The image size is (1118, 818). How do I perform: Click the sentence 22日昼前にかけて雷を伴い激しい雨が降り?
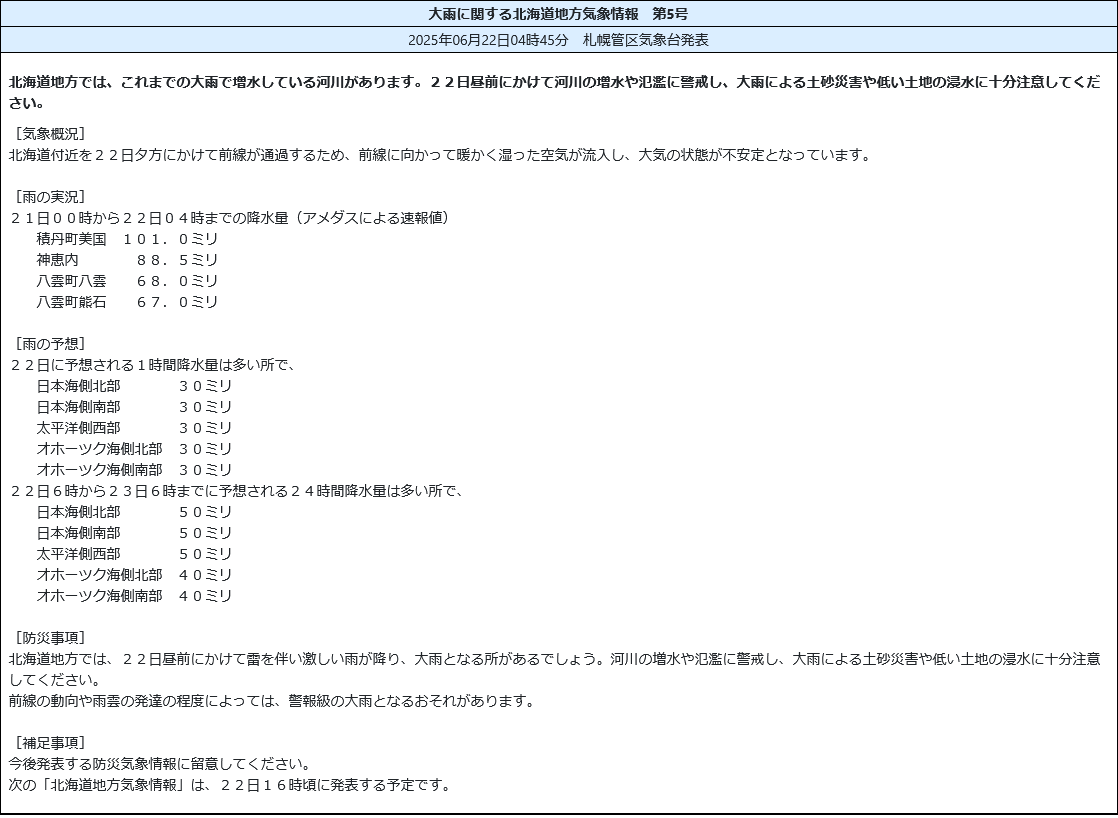[x=555, y=669]
